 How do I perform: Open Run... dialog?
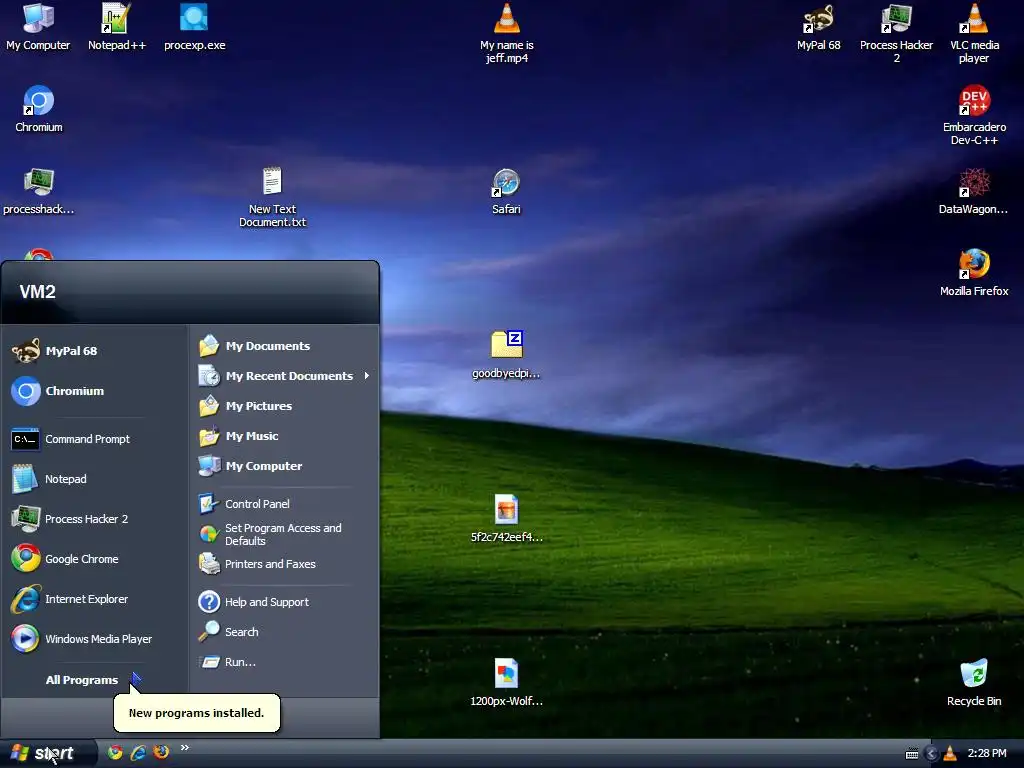285,662
